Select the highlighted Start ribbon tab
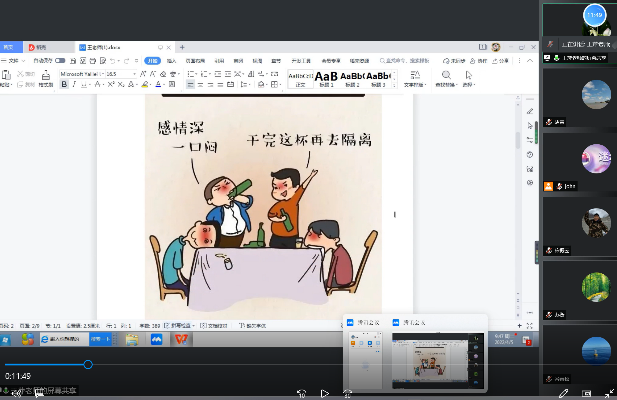Screen dimensions: 617x400 tap(152, 61)
